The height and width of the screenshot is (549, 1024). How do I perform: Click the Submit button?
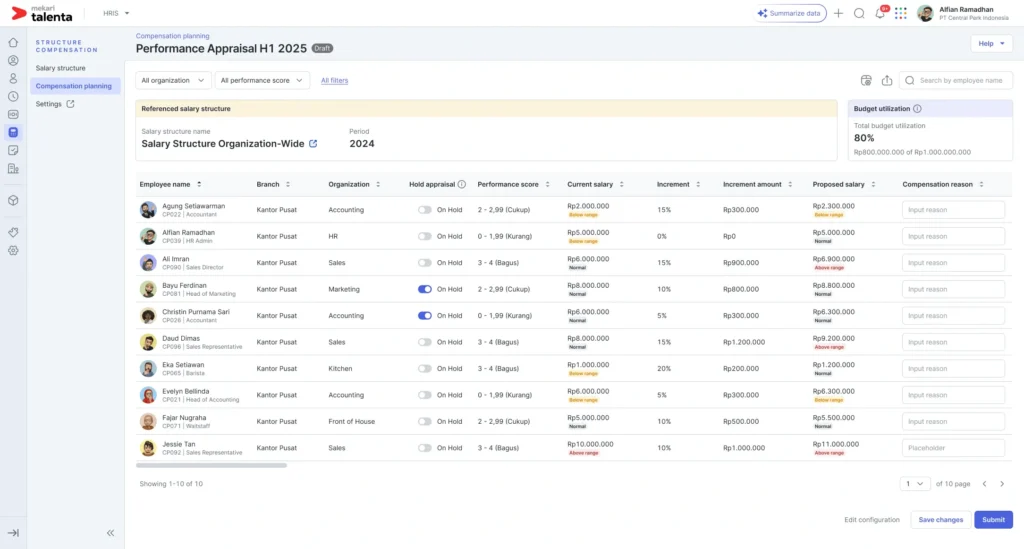[x=993, y=520]
